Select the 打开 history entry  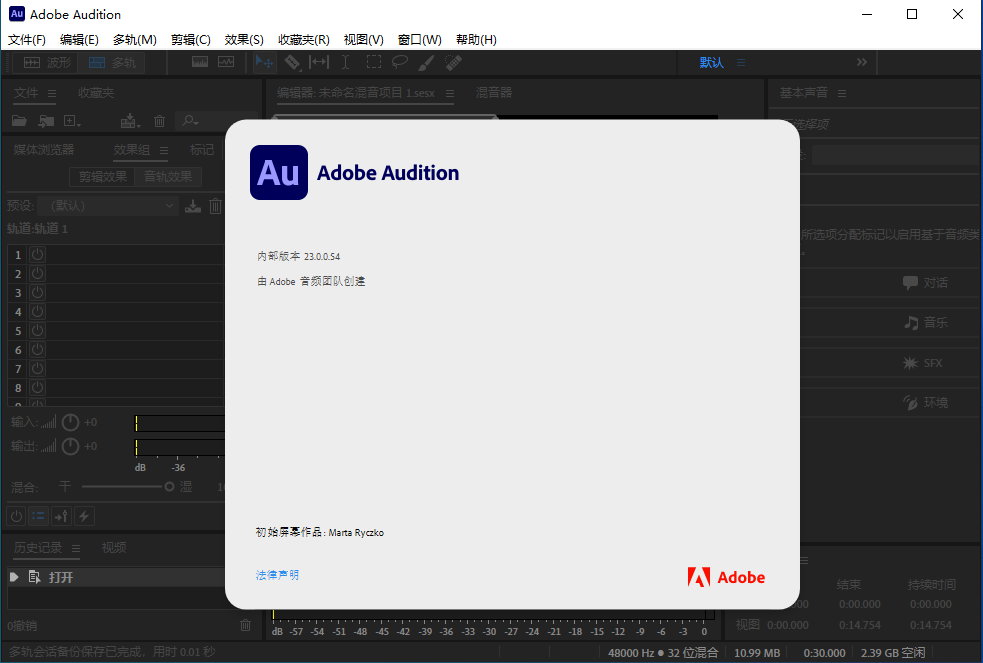[116, 577]
